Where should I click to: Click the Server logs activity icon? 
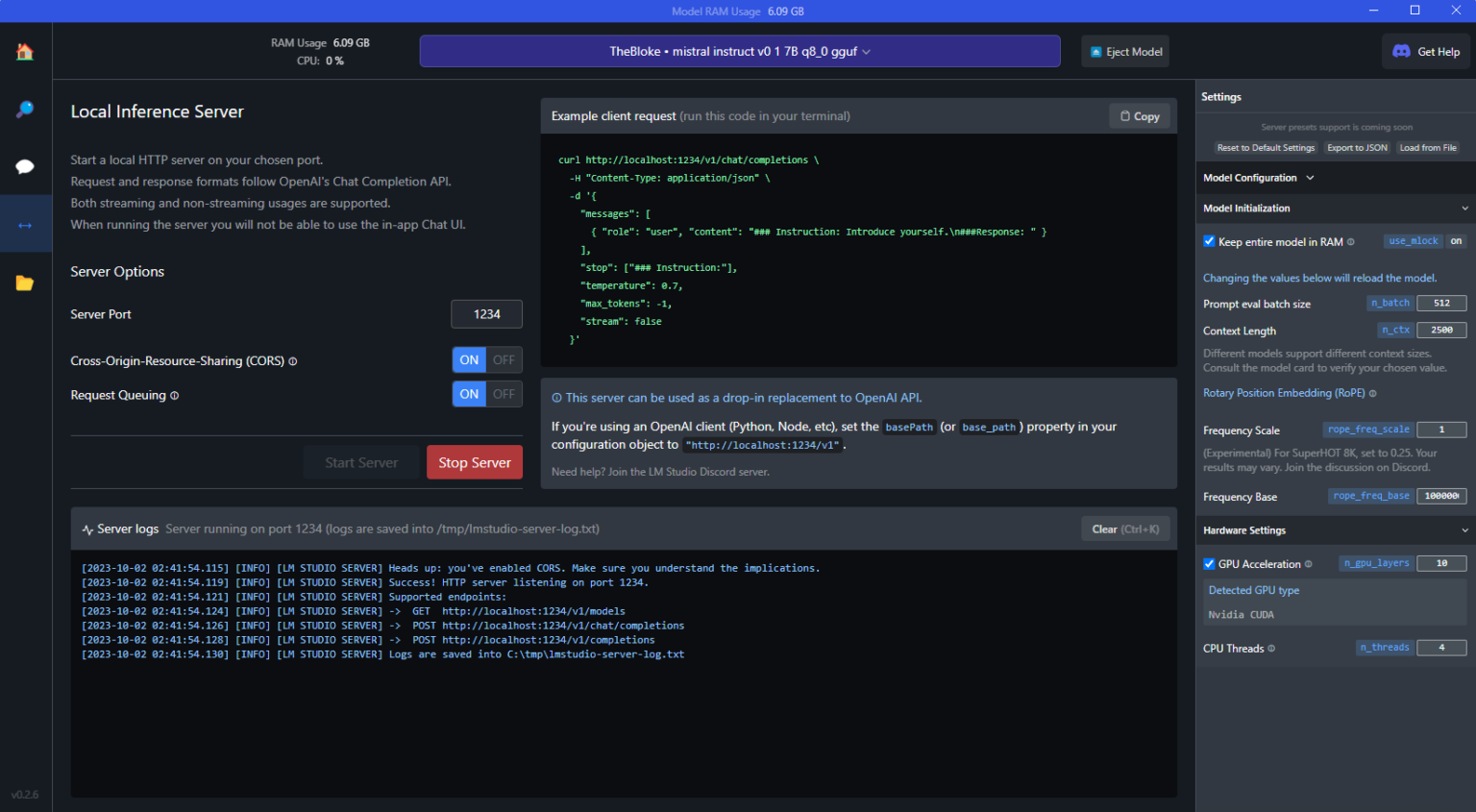[x=87, y=529]
